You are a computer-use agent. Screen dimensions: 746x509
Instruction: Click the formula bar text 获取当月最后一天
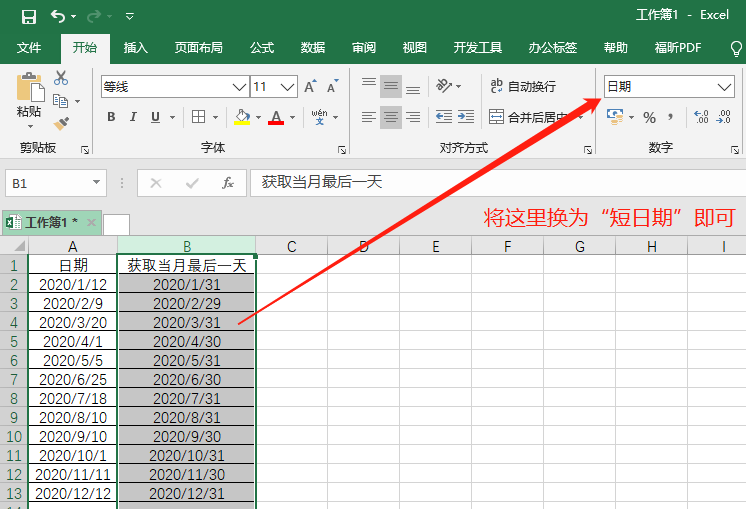click(x=322, y=182)
